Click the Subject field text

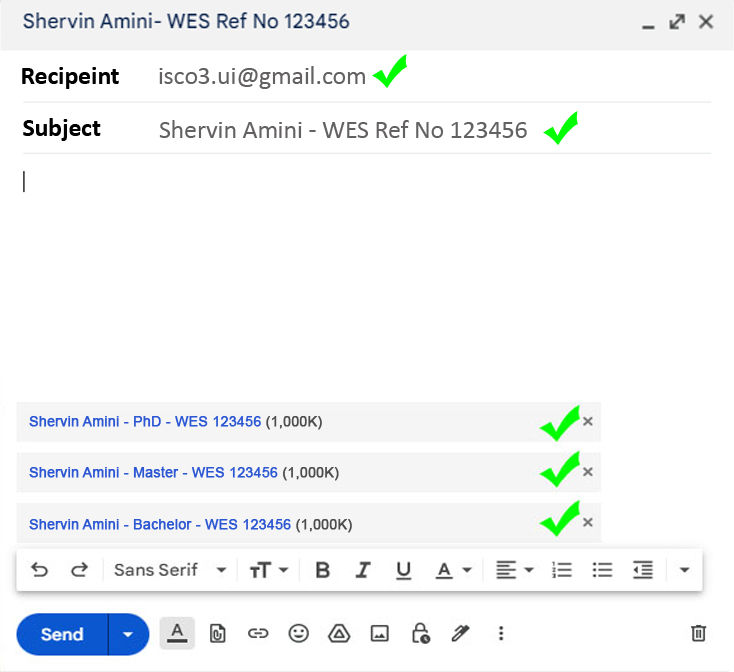tap(343, 130)
